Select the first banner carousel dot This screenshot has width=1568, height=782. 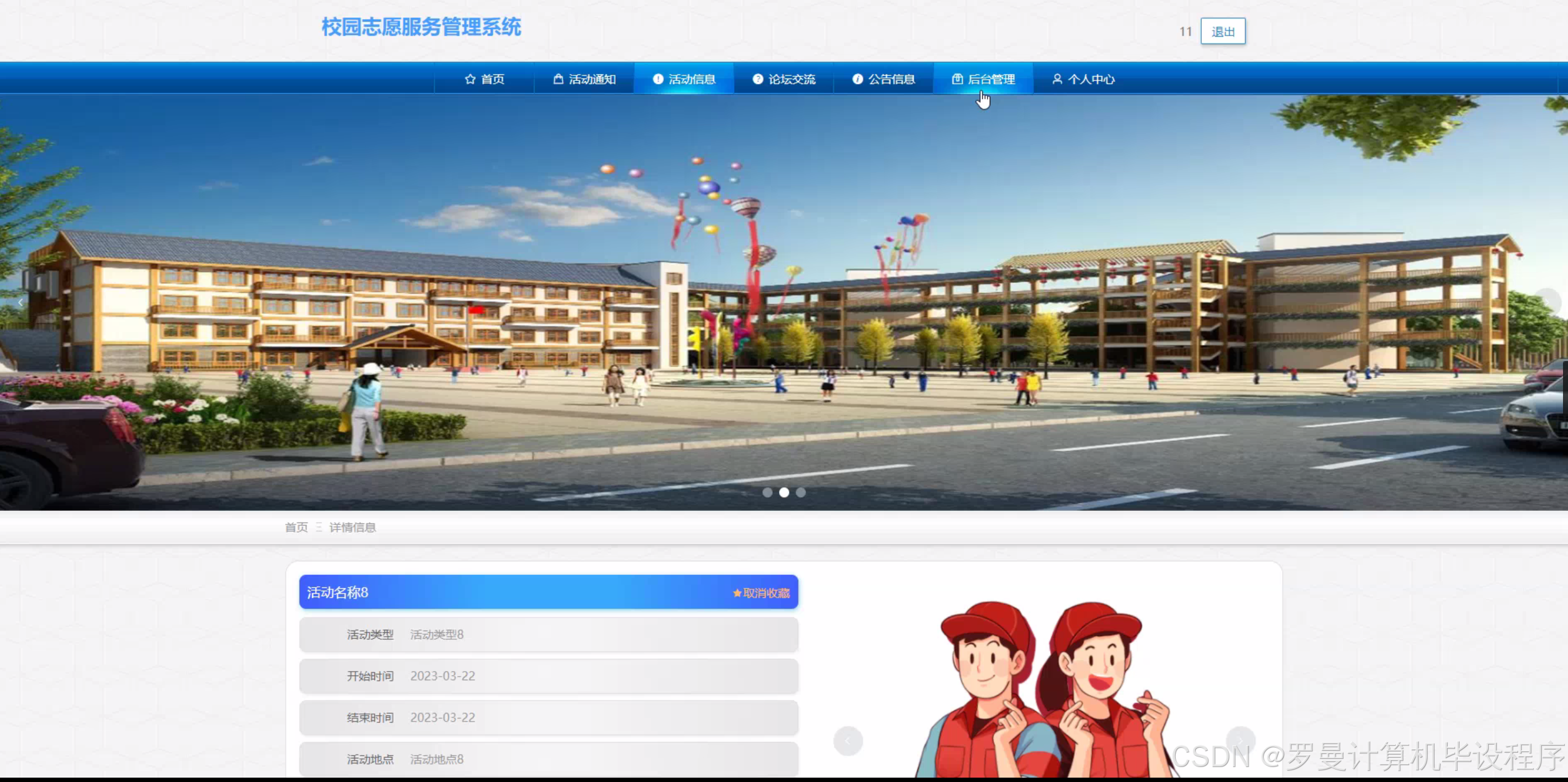click(x=767, y=493)
